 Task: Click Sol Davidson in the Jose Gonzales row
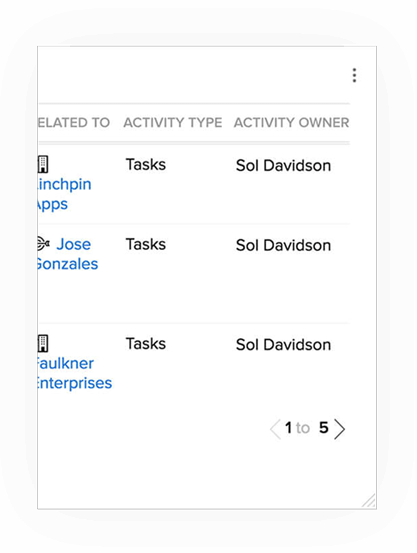pyautogui.click(x=283, y=245)
